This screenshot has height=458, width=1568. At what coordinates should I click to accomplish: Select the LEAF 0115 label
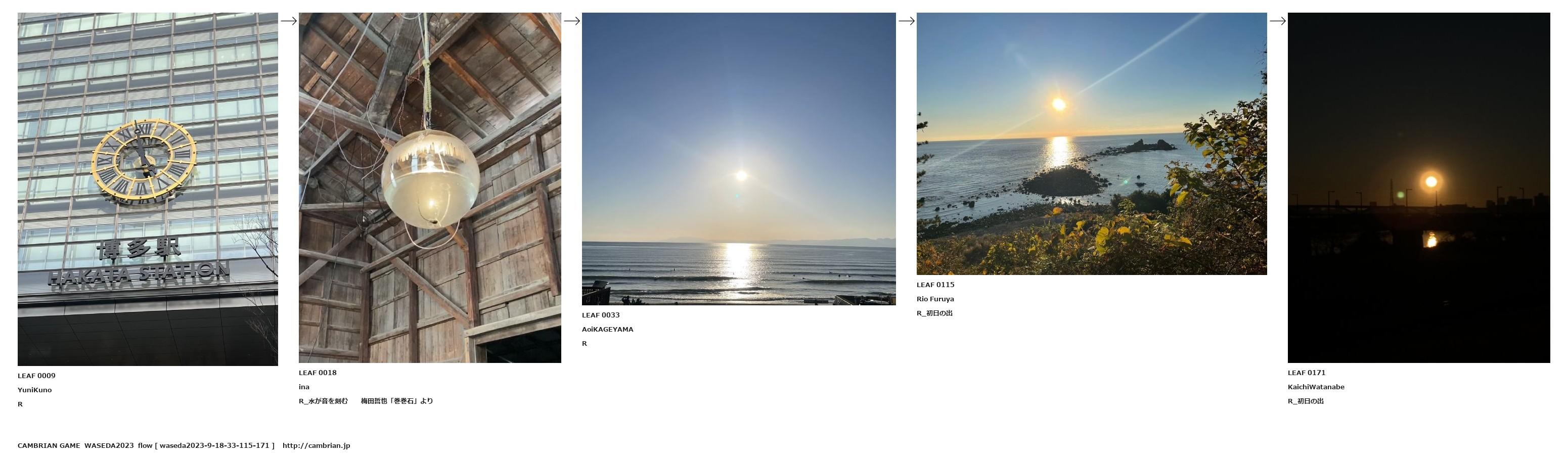point(935,285)
